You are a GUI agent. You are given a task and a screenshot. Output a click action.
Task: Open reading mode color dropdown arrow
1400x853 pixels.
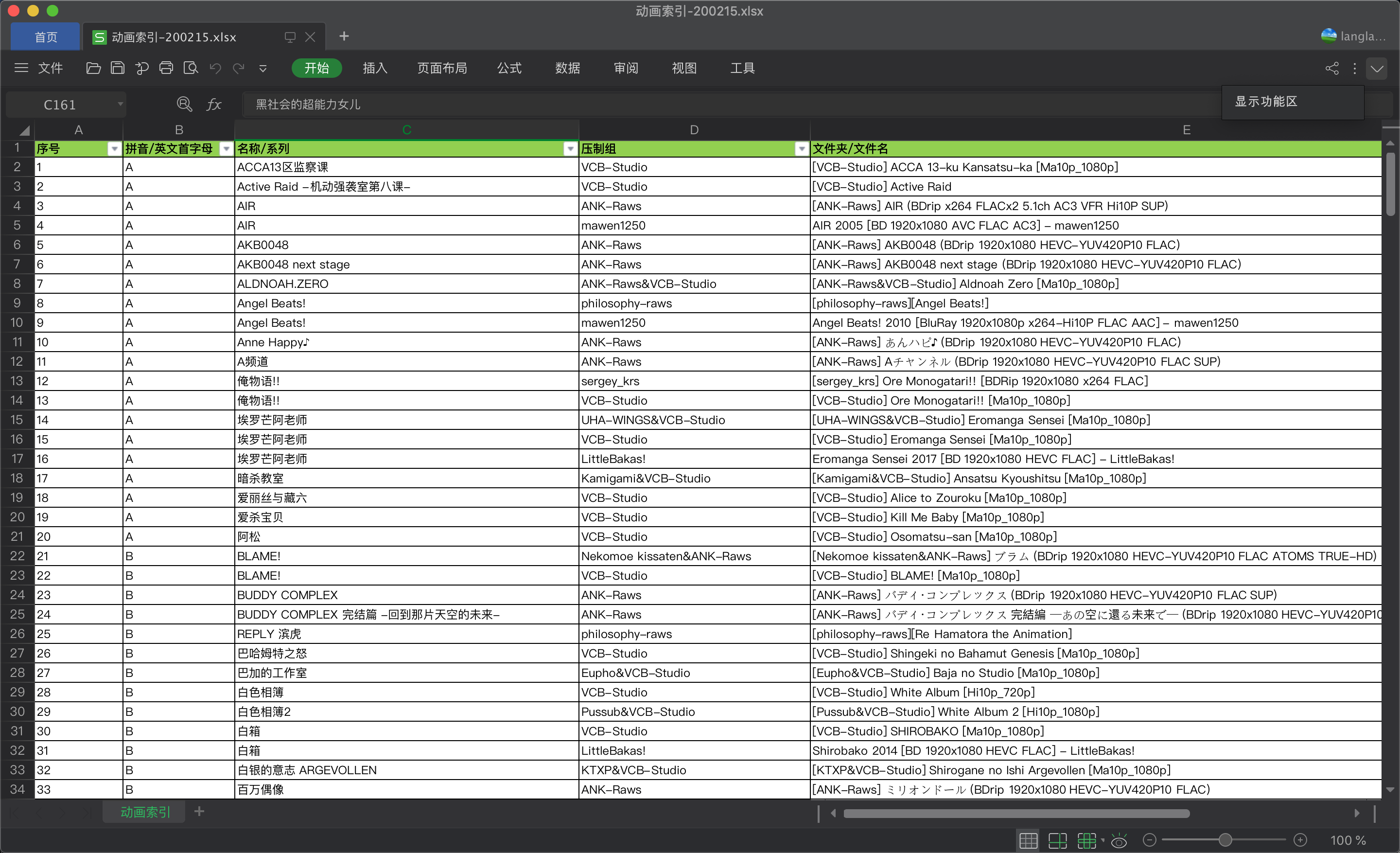[1102, 840]
